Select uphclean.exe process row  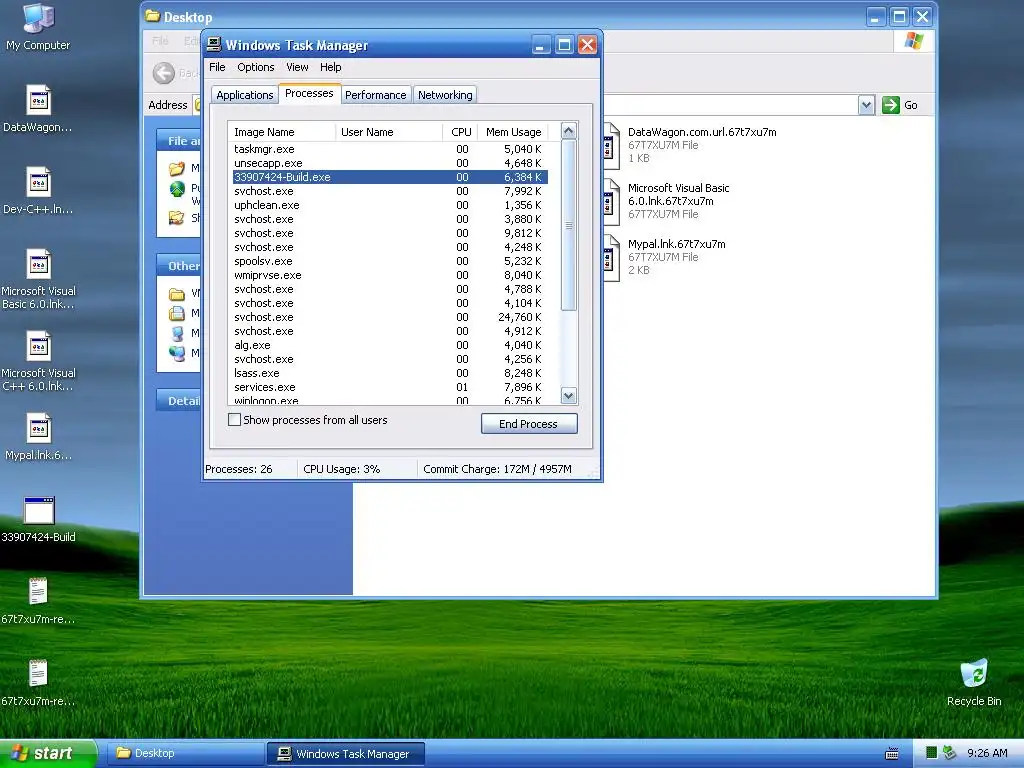(x=390, y=205)
